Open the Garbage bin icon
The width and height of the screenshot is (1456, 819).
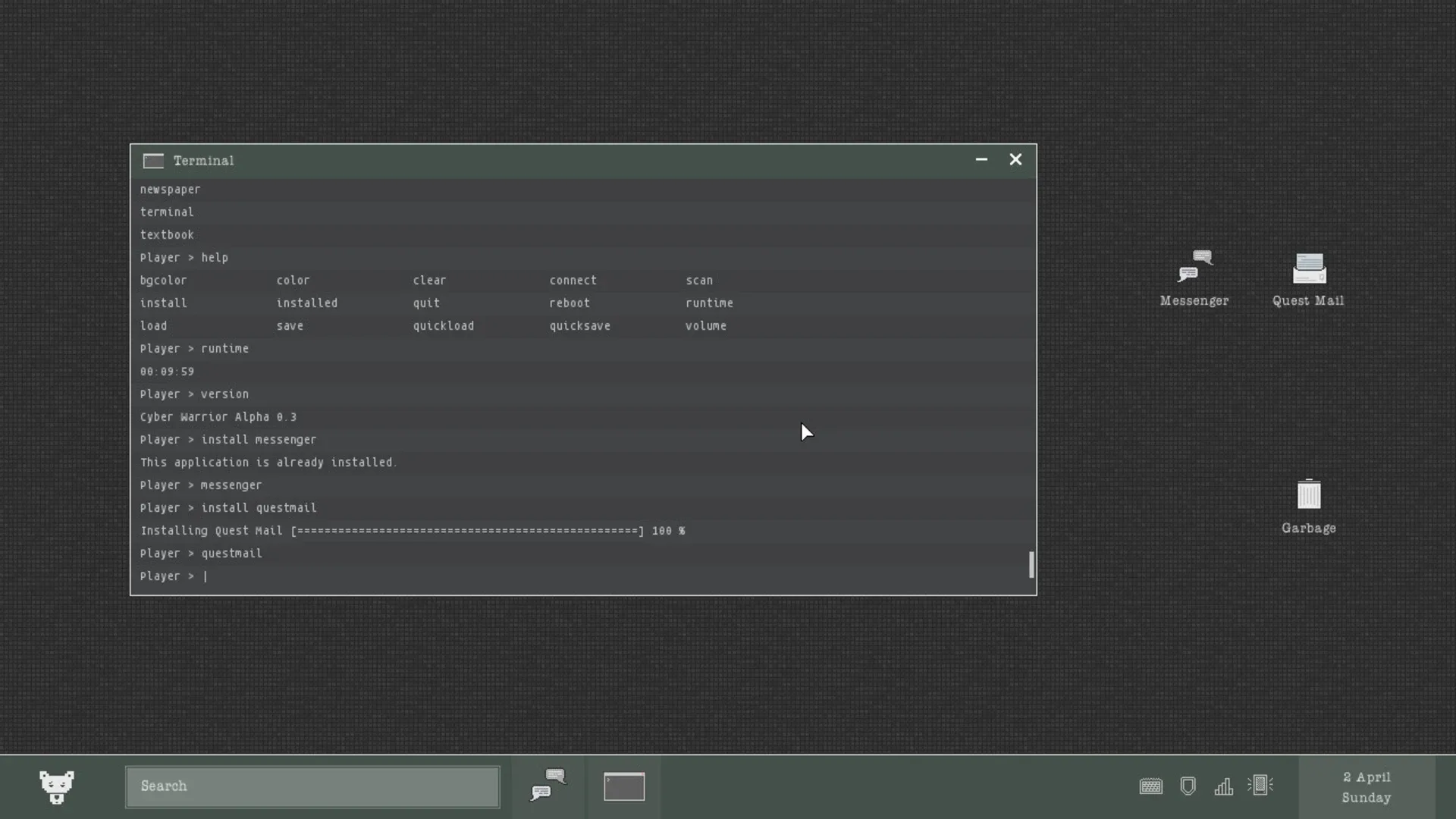coord(1308,497)
